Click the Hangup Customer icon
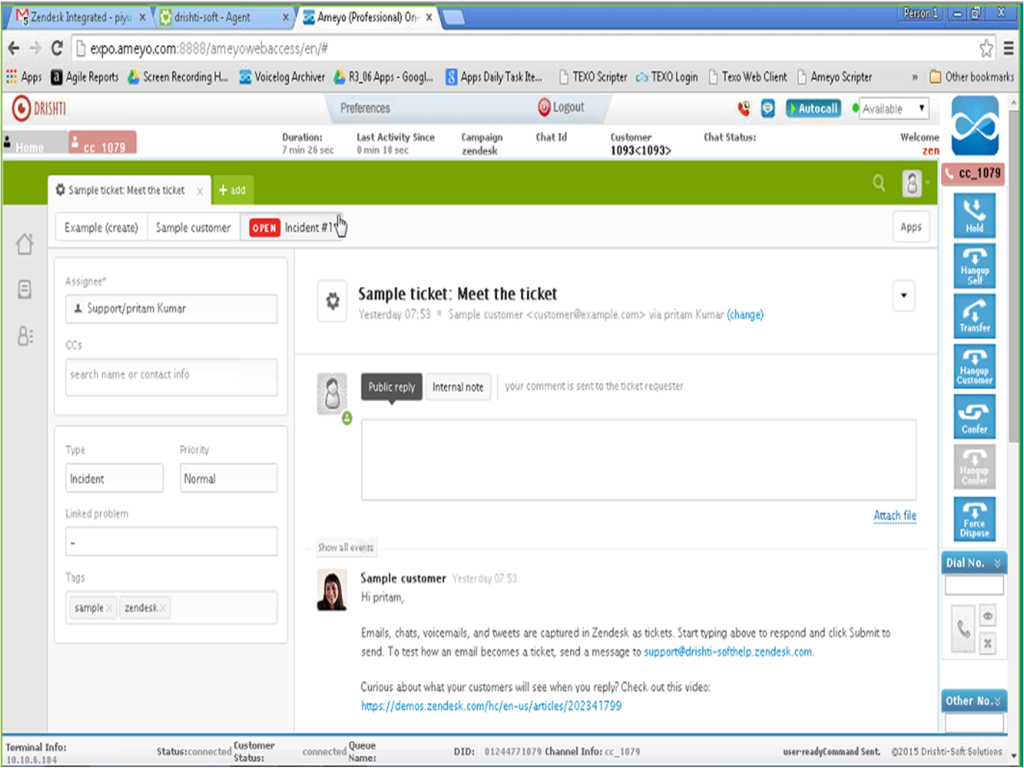 (974, 366)
